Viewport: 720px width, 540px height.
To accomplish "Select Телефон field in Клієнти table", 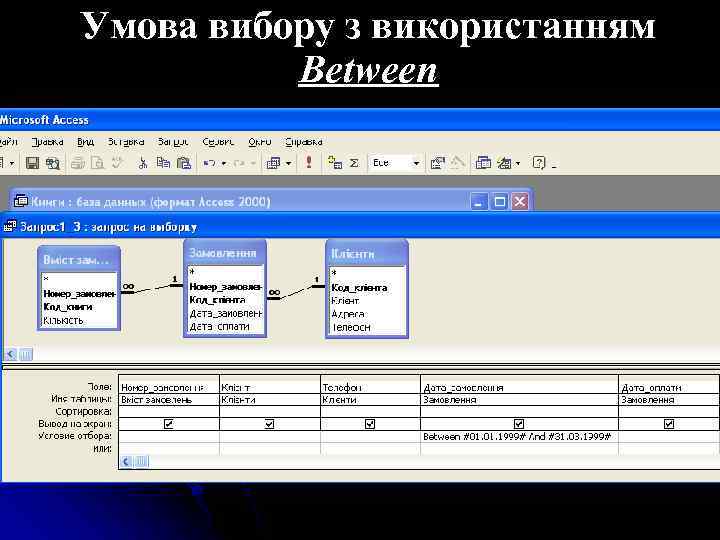I will 367,327.
